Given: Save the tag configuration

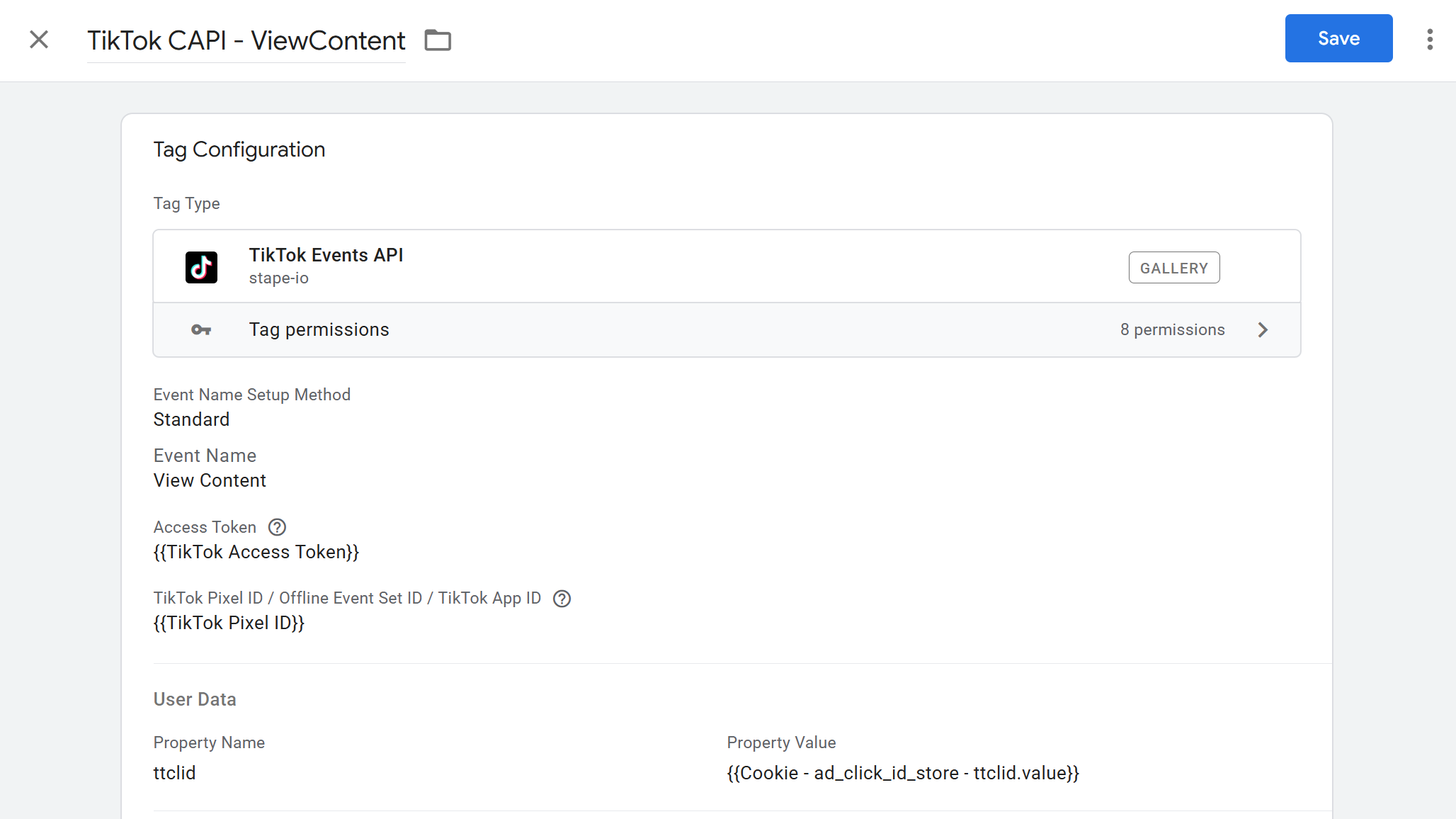Looking at the screenshot, I should click(x=1338, y=38).
